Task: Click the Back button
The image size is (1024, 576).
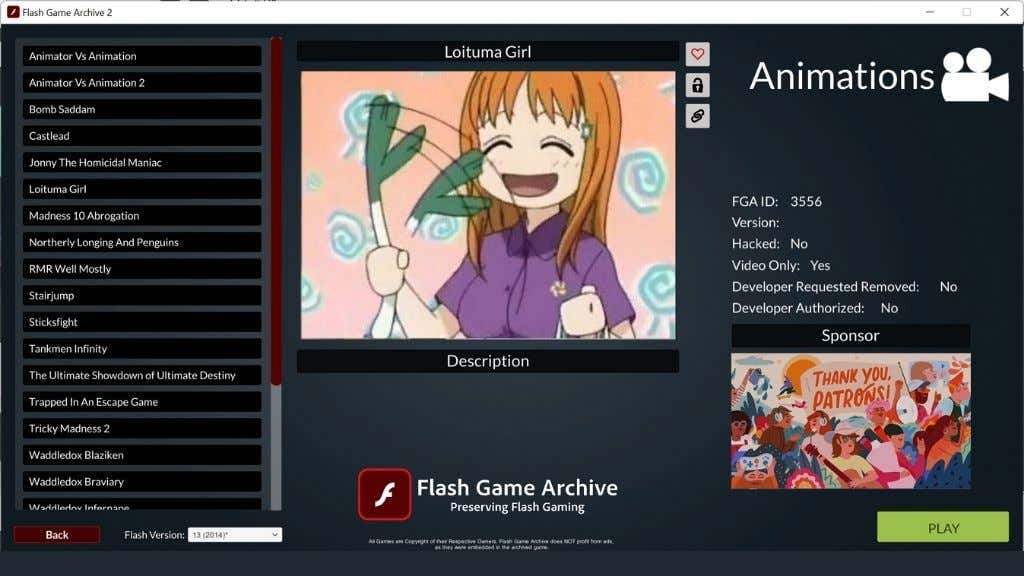Action: tap(58, 534)
